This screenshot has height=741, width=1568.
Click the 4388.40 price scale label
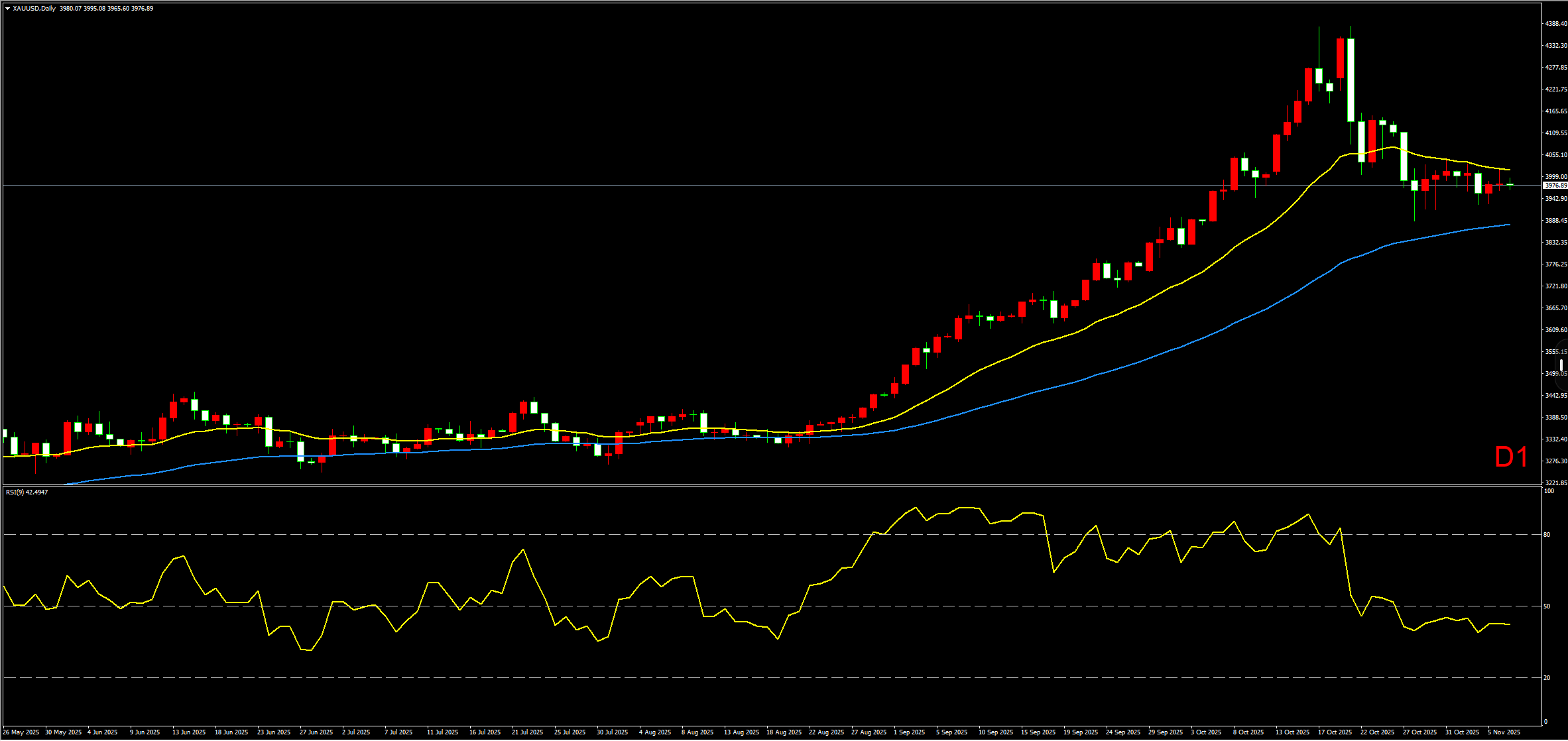click(x=1555, y=23)
